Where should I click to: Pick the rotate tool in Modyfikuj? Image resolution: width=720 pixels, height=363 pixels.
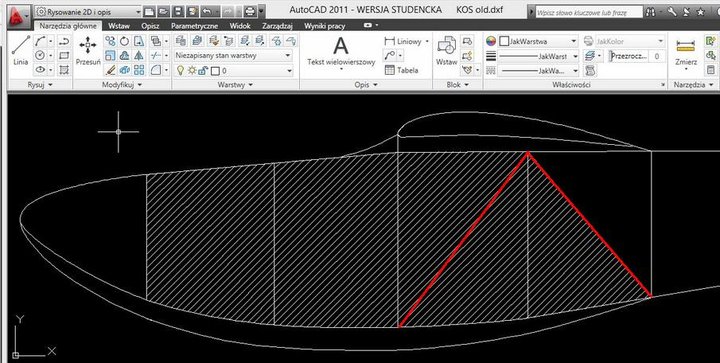[x=124, y=41]
